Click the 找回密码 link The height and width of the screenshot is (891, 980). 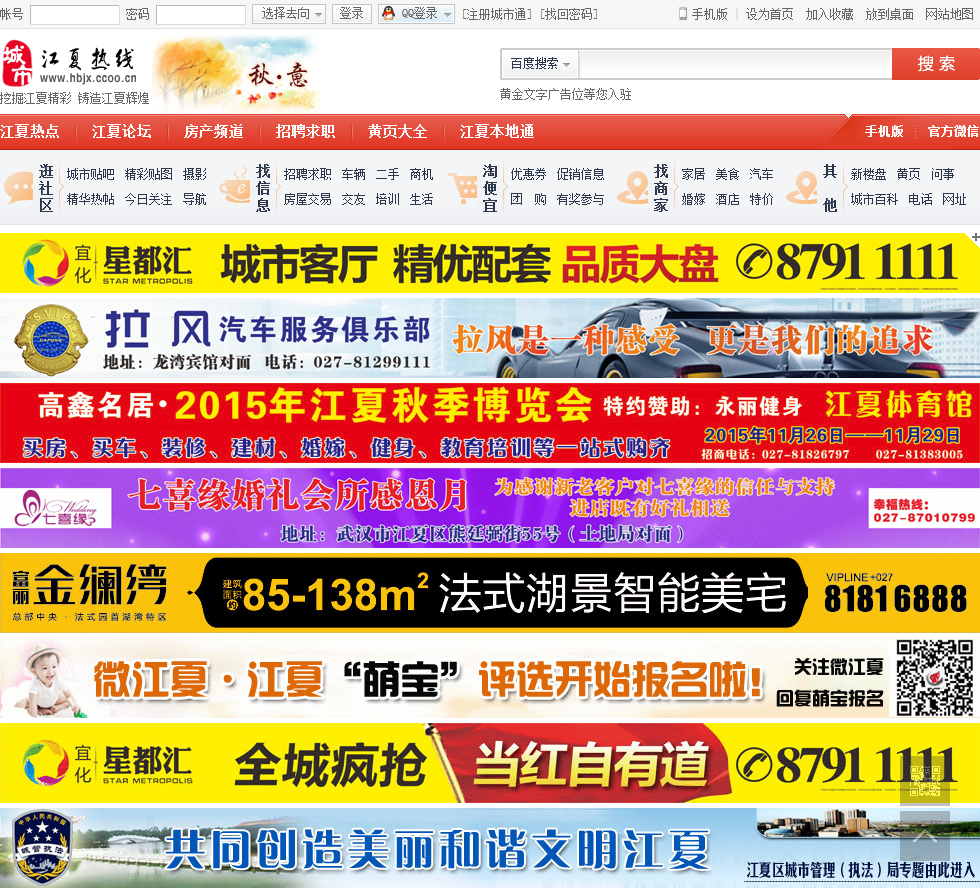coord(569,14)
